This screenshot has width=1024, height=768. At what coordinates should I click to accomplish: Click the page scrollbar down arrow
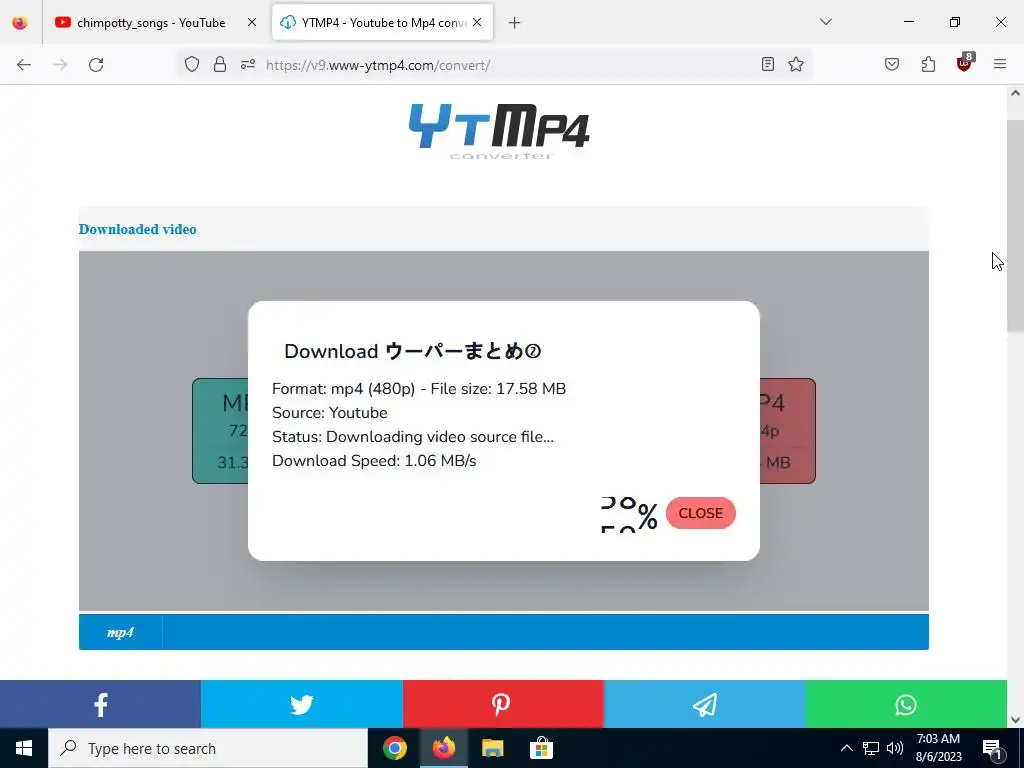(1016, 720)
